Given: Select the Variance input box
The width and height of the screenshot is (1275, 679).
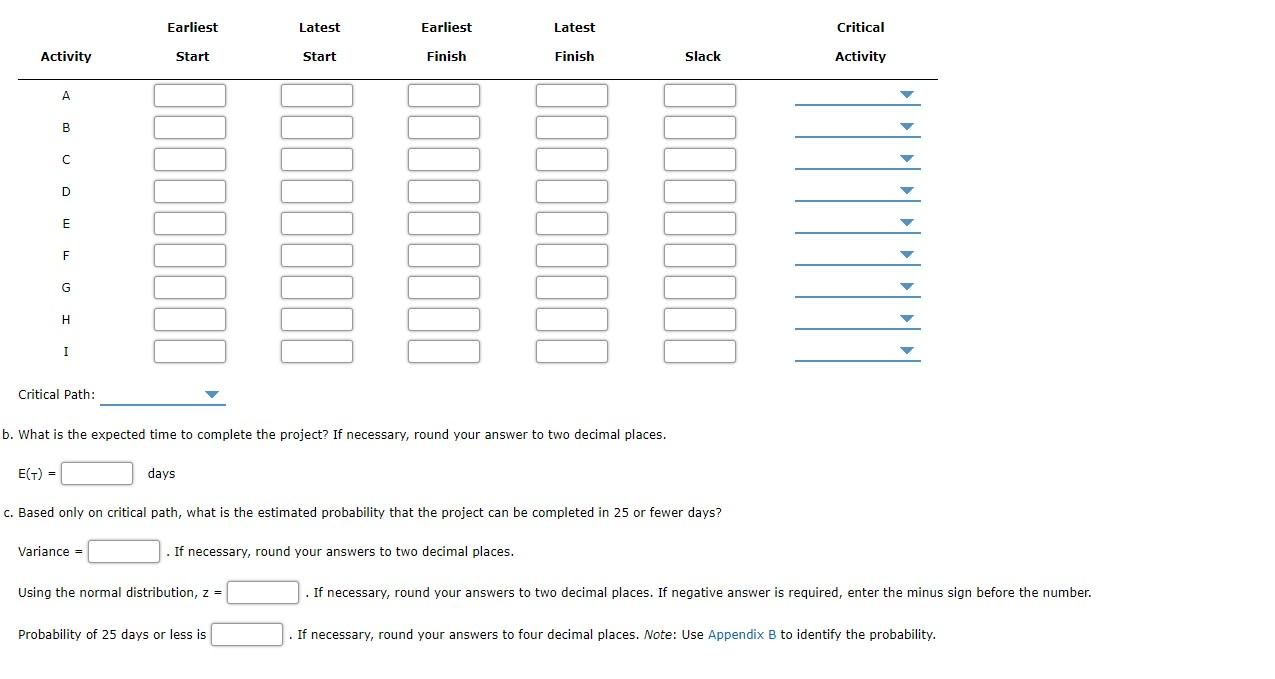Looking at the screenshot, I should tap(123, 550).
